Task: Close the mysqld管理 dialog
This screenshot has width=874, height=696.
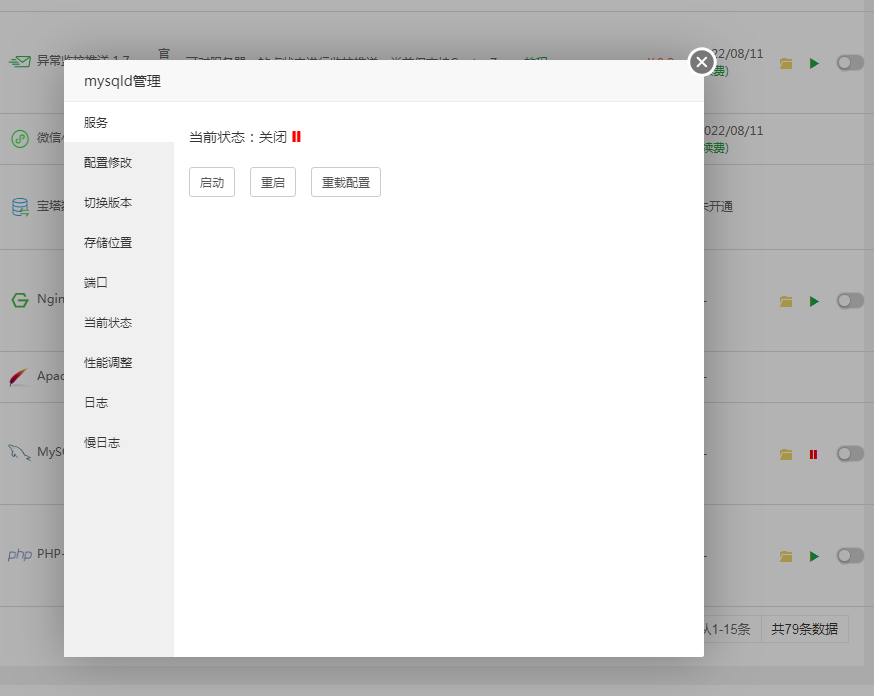Action: (702, 62)
